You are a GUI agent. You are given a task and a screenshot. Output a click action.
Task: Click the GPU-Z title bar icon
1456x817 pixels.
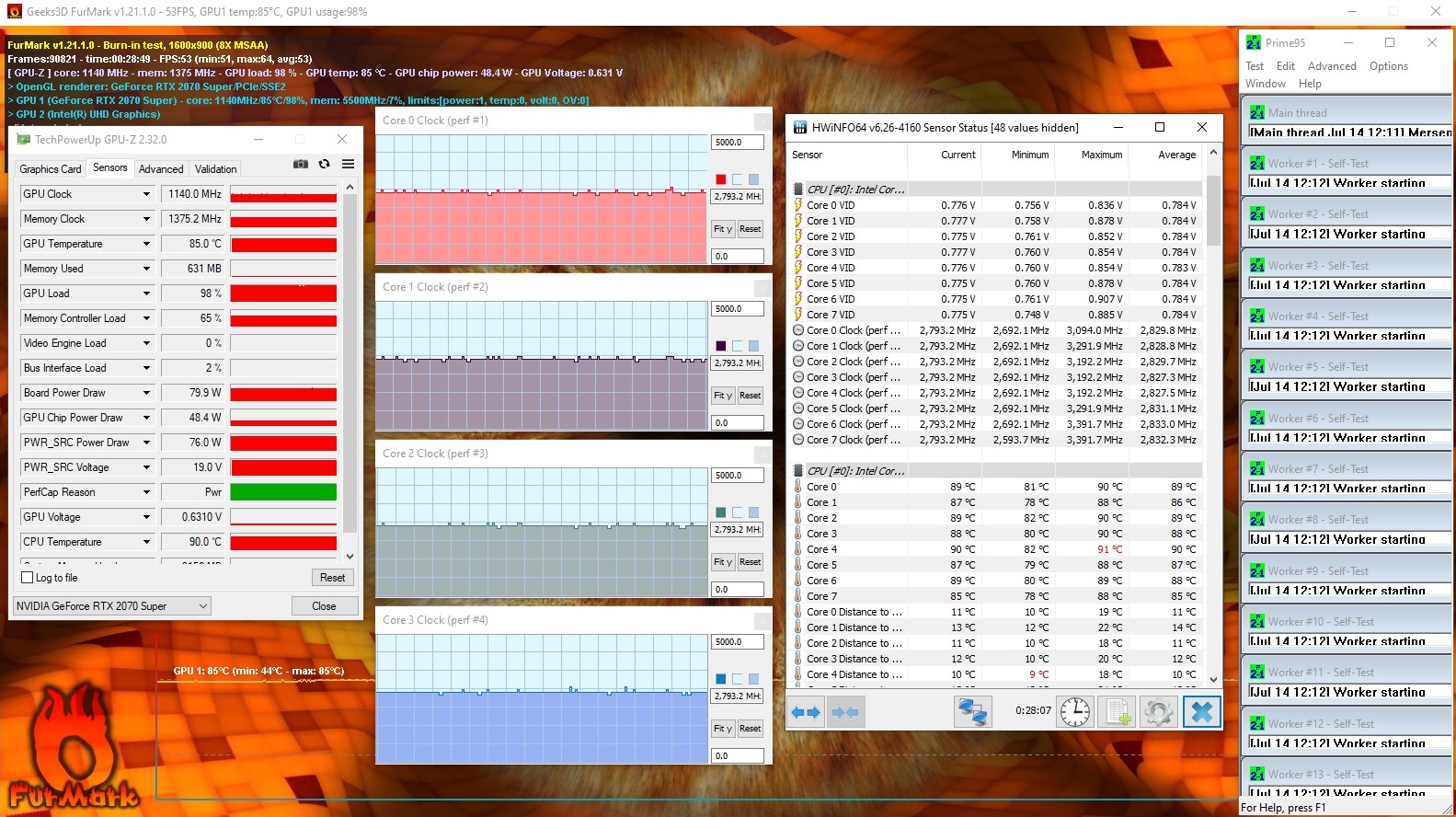22,139
